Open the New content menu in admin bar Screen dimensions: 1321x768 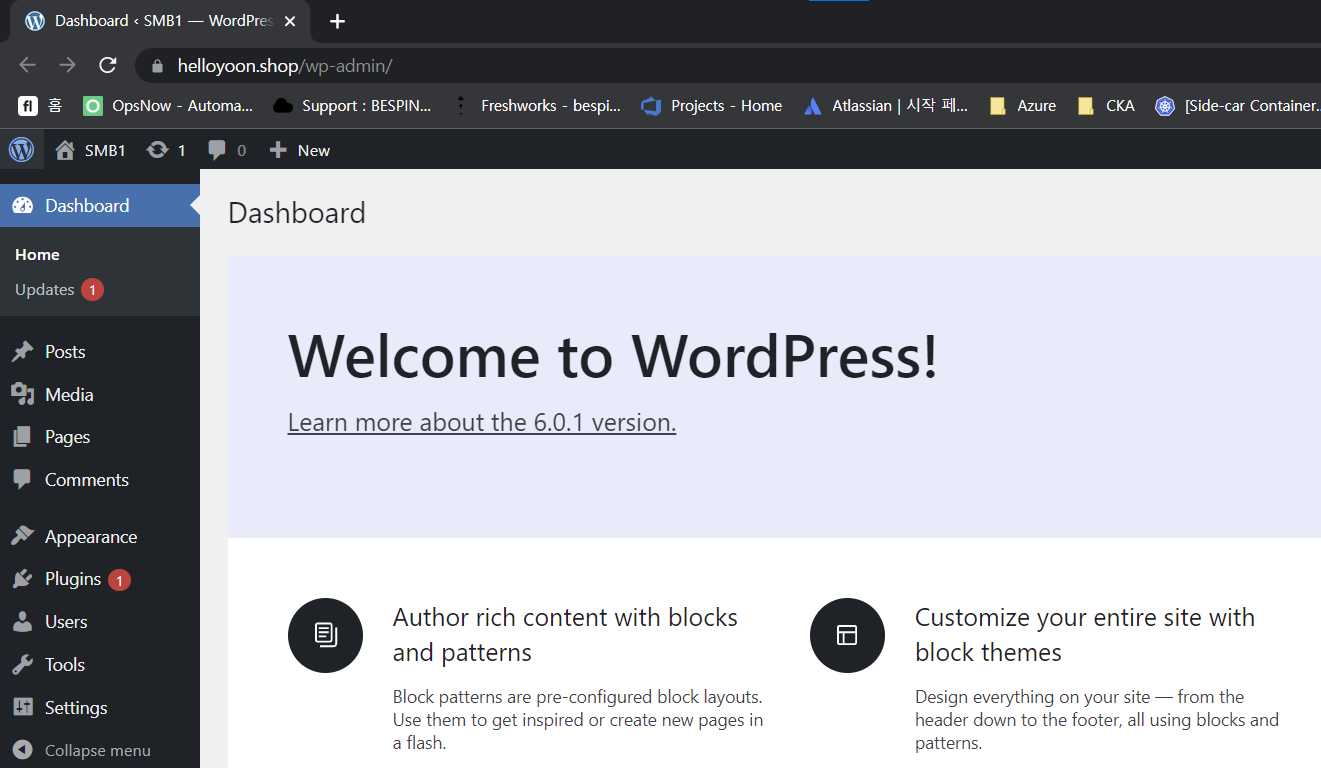click(300, 150)
